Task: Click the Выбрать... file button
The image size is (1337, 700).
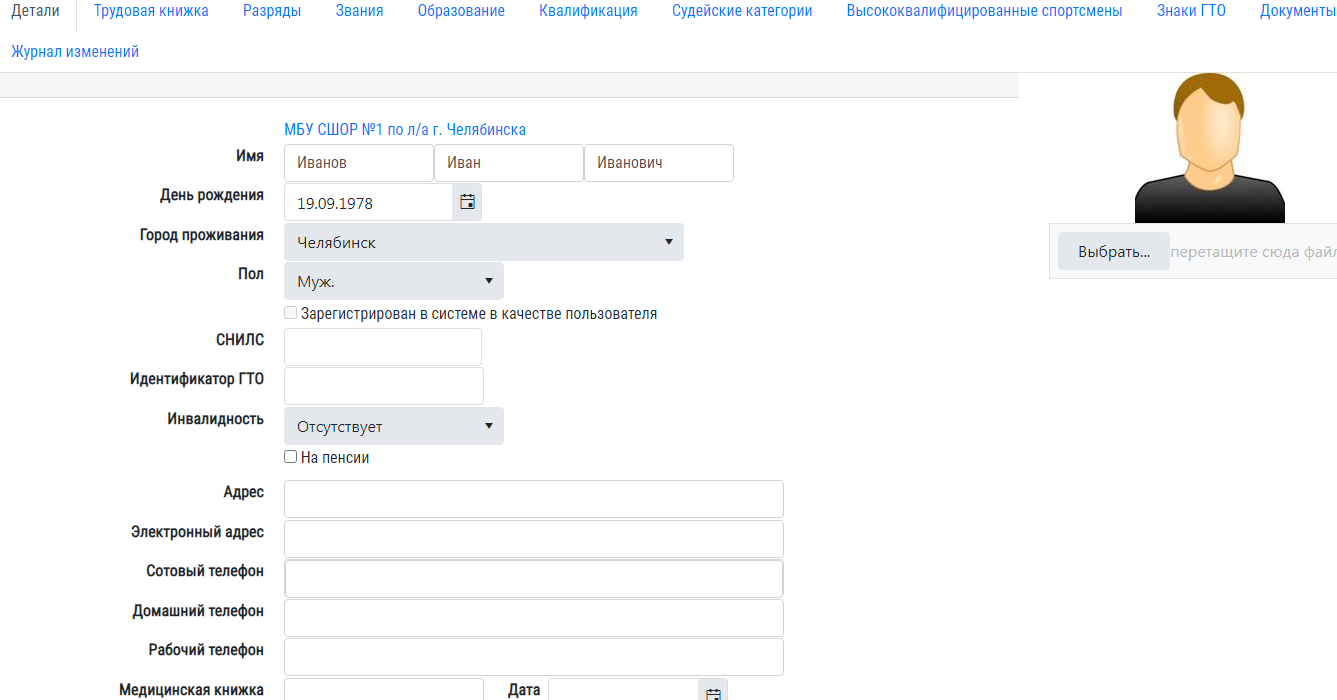Action: click(x=1114, y=251)
